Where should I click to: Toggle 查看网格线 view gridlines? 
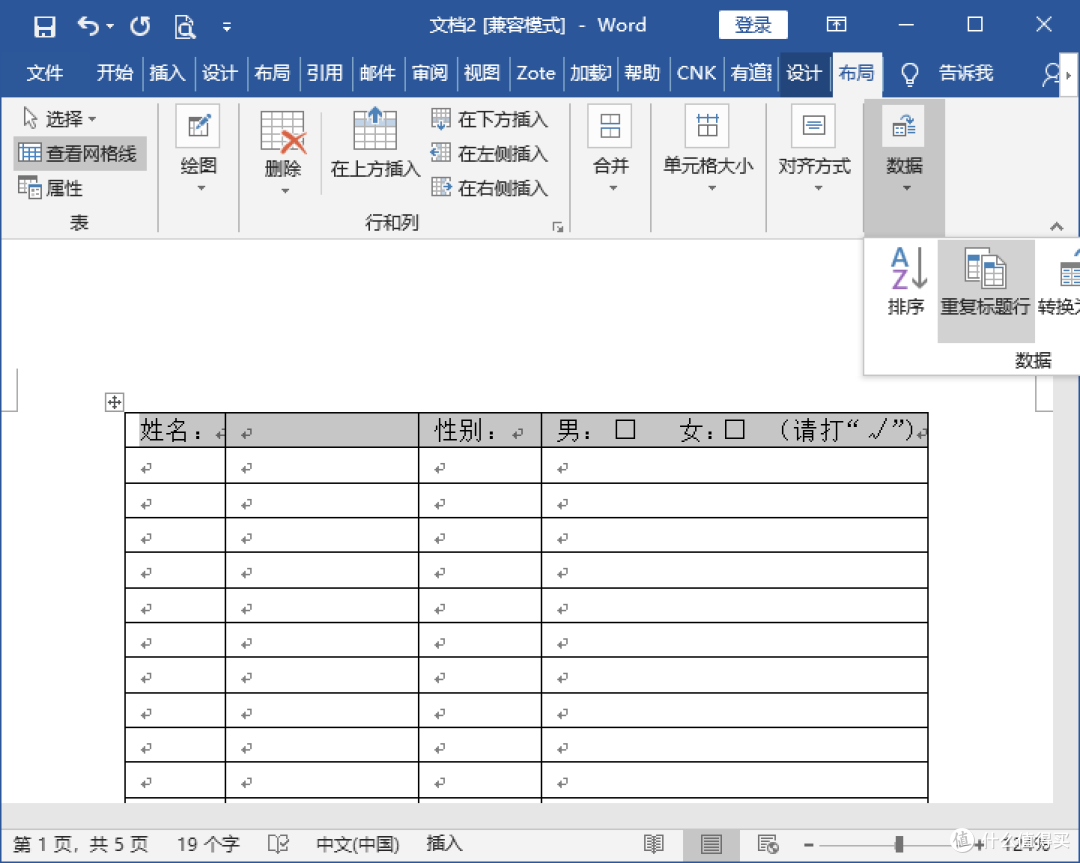pos(79,153)
